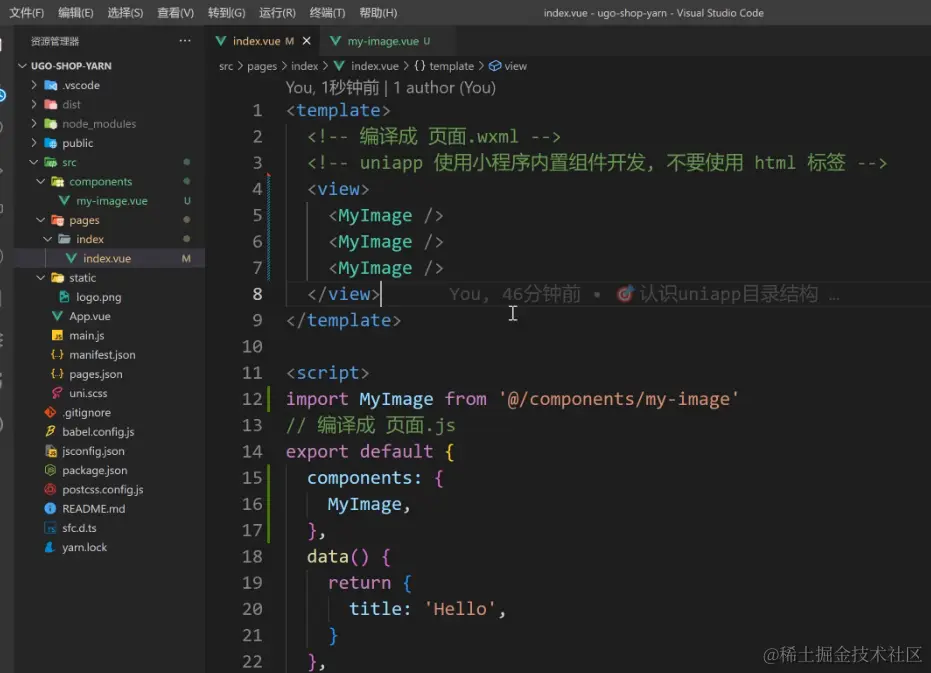This screenshot has width=931, height=673.
Task: Click line number 10 in gutter
Action: [x=252, y=346]
